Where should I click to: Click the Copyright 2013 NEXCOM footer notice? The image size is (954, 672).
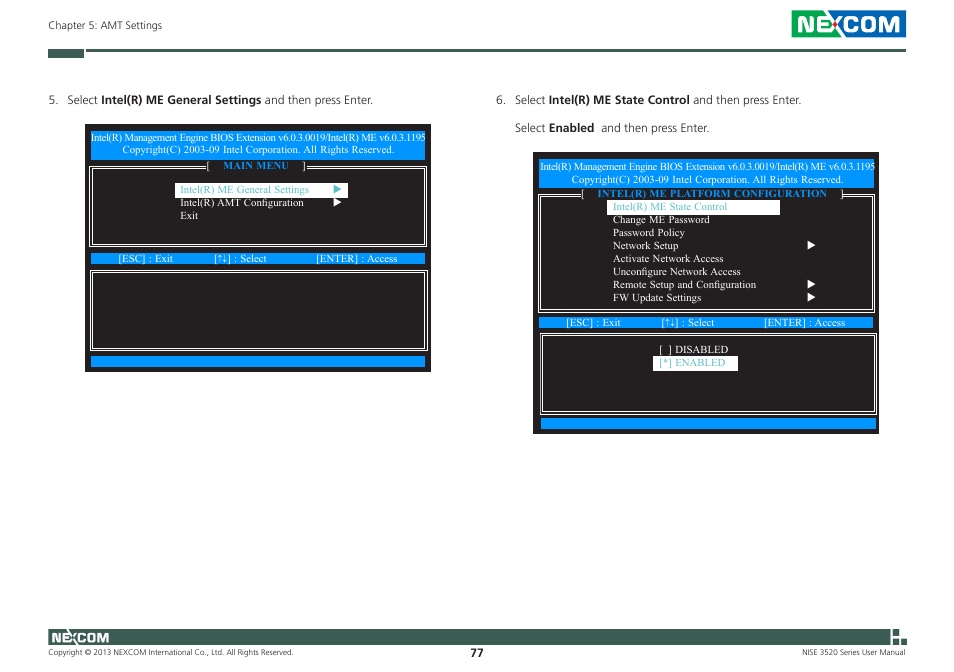coord(170,653)
